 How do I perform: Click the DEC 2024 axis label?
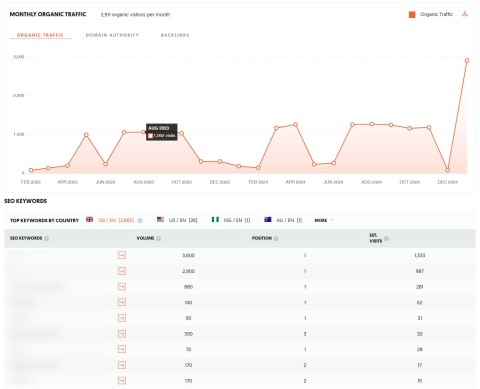pyautogui.click(x=448, y=182)
